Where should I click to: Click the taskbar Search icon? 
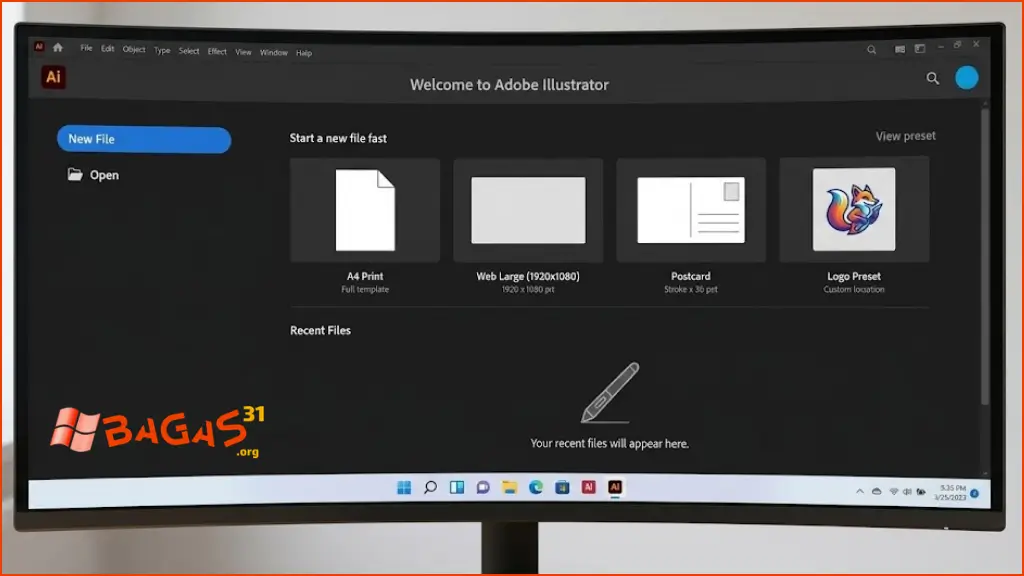430,487
